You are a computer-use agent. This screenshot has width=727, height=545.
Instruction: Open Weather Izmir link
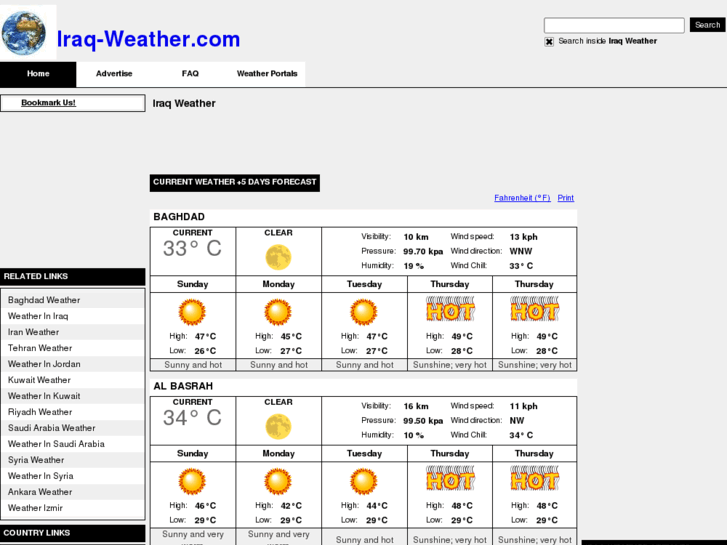(35, 508)
